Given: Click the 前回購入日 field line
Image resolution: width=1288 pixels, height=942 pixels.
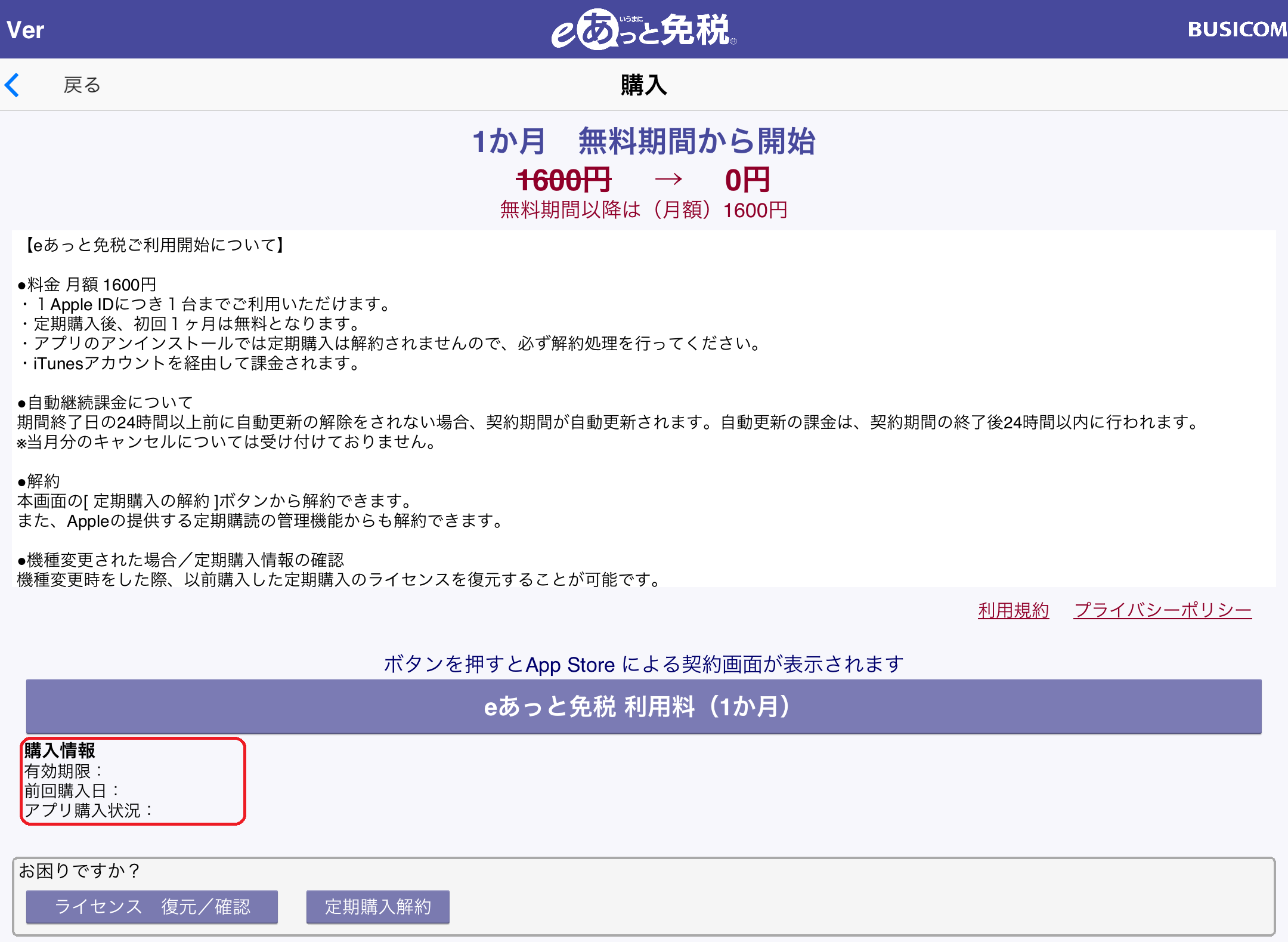Looking at the screenshot, I should pyautogui.click(x=72, y=790).
